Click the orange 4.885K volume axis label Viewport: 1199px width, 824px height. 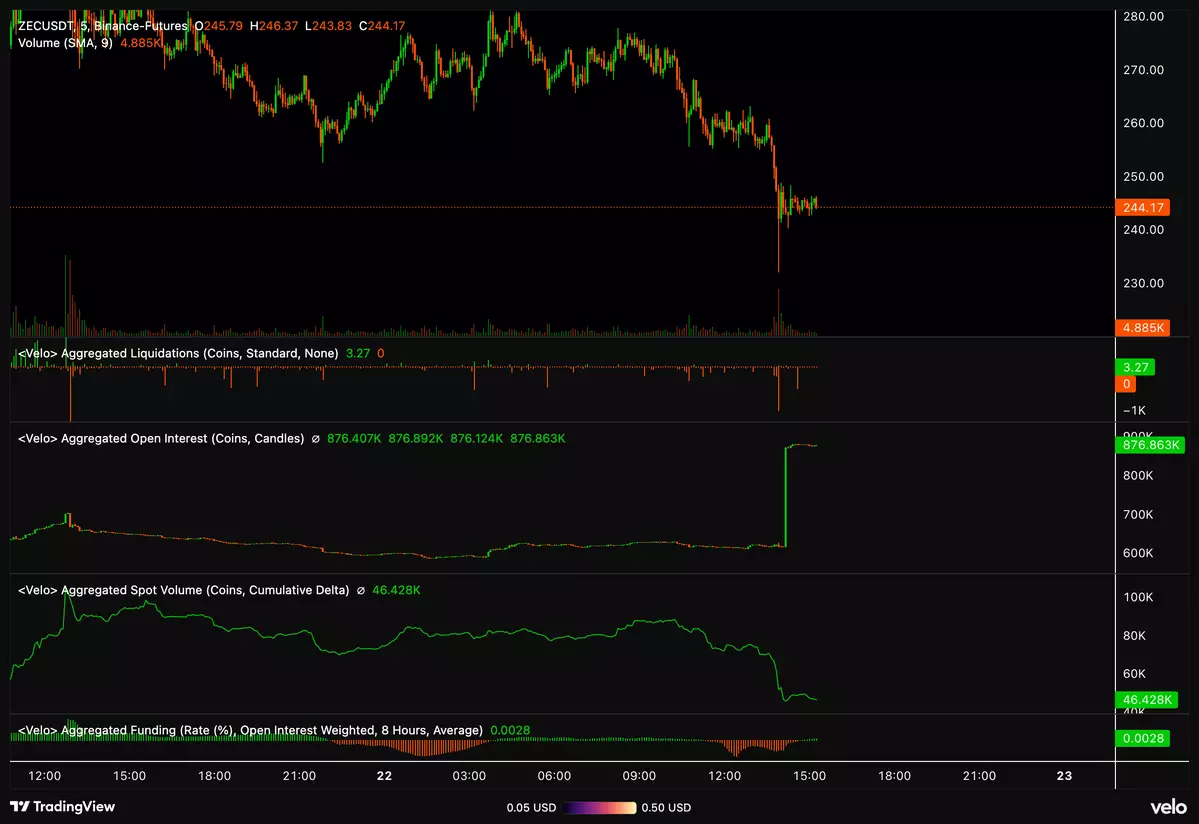coord(1142,328)
